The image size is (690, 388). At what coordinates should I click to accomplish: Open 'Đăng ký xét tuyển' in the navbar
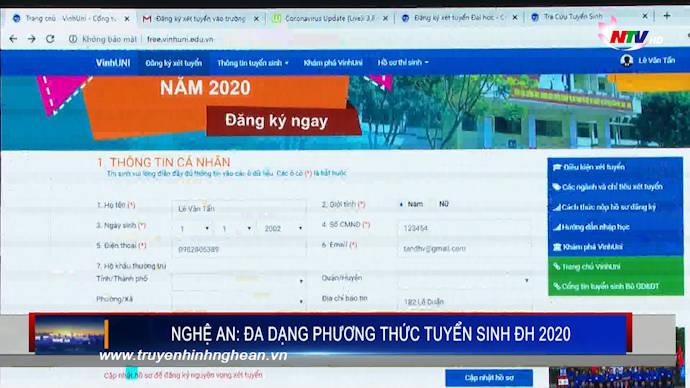tap(173, 63)
